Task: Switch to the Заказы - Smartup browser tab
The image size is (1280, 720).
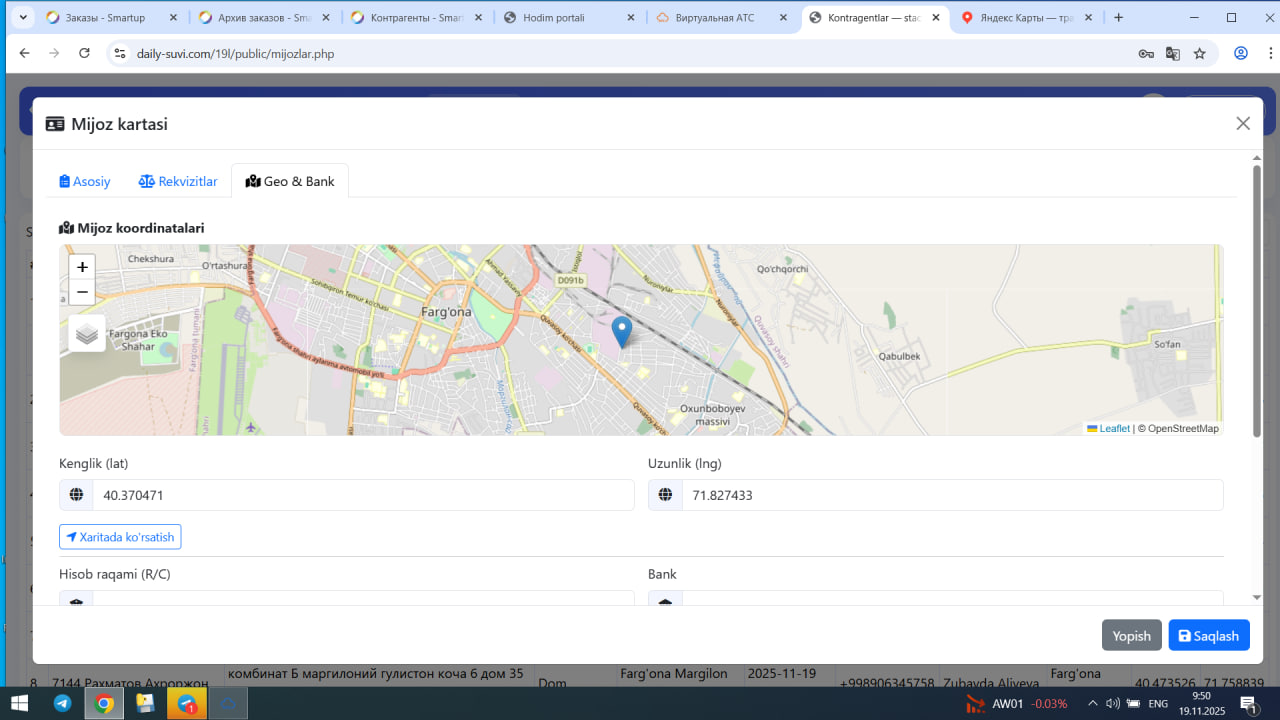Action: [111, 17]
